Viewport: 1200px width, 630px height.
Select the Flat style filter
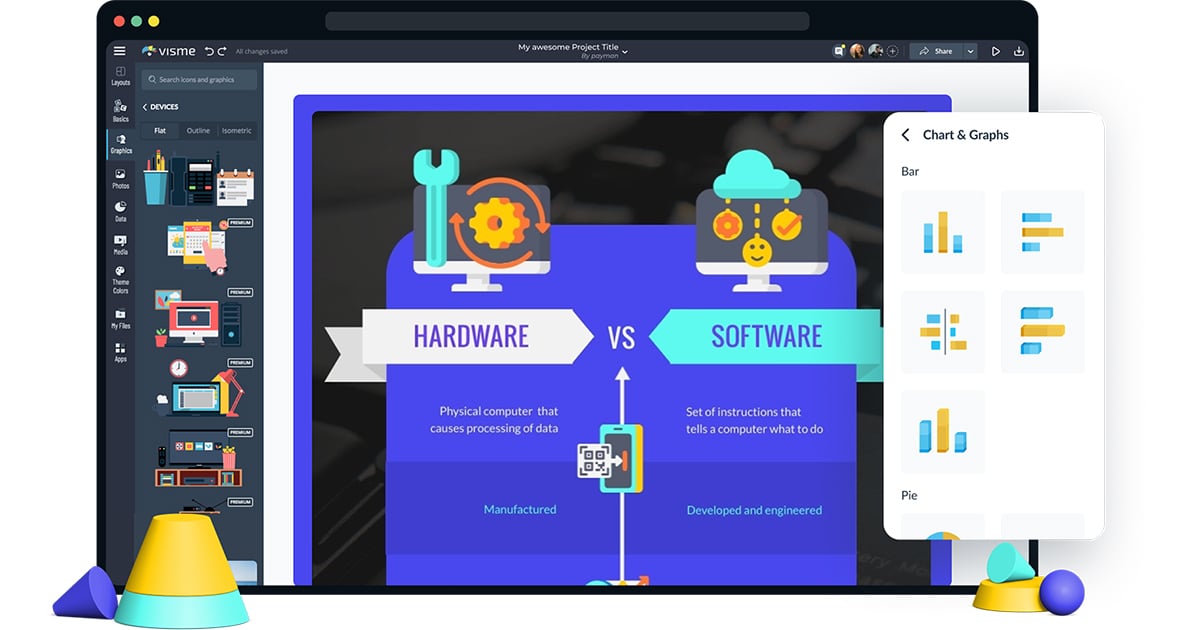(x=159, y=130)
